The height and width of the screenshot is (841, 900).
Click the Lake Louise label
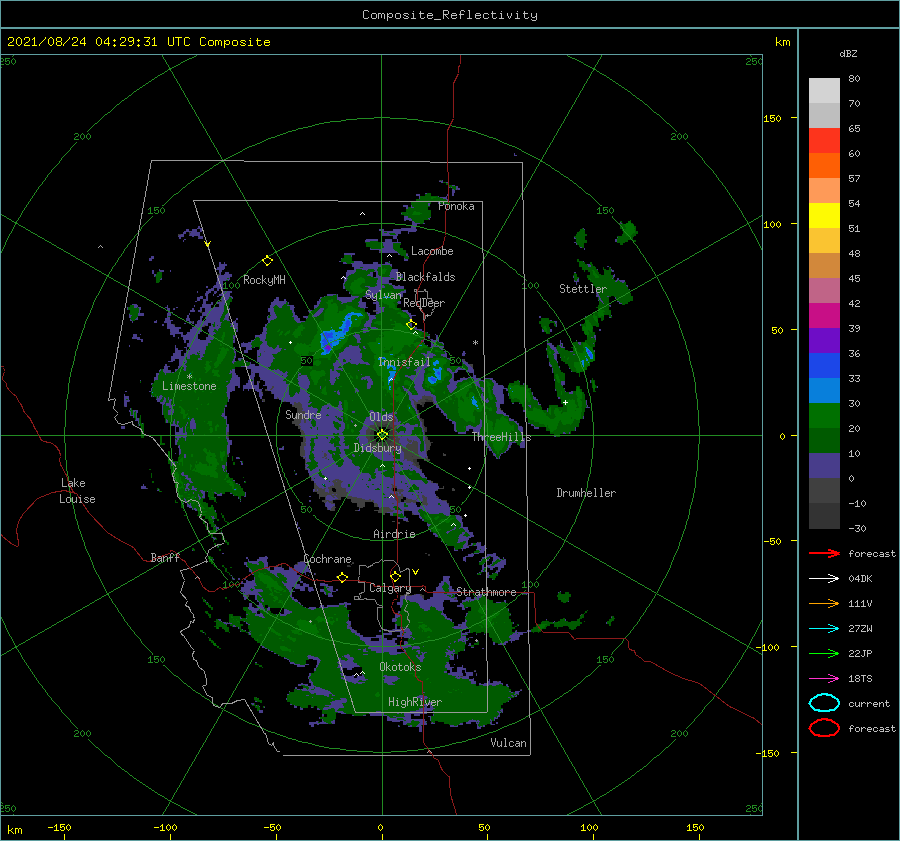(77, 491)
